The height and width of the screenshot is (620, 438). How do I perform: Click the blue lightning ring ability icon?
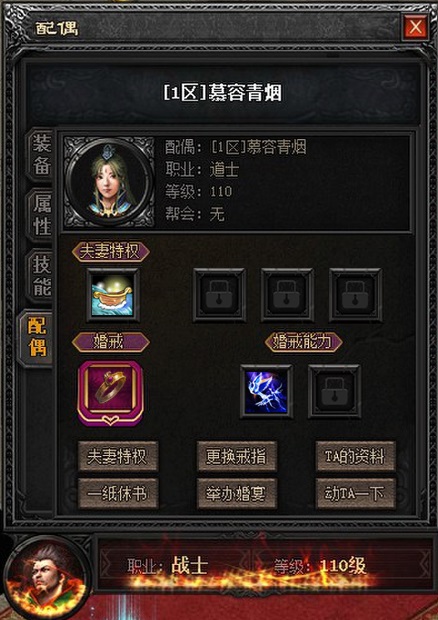tap(266, 391)
